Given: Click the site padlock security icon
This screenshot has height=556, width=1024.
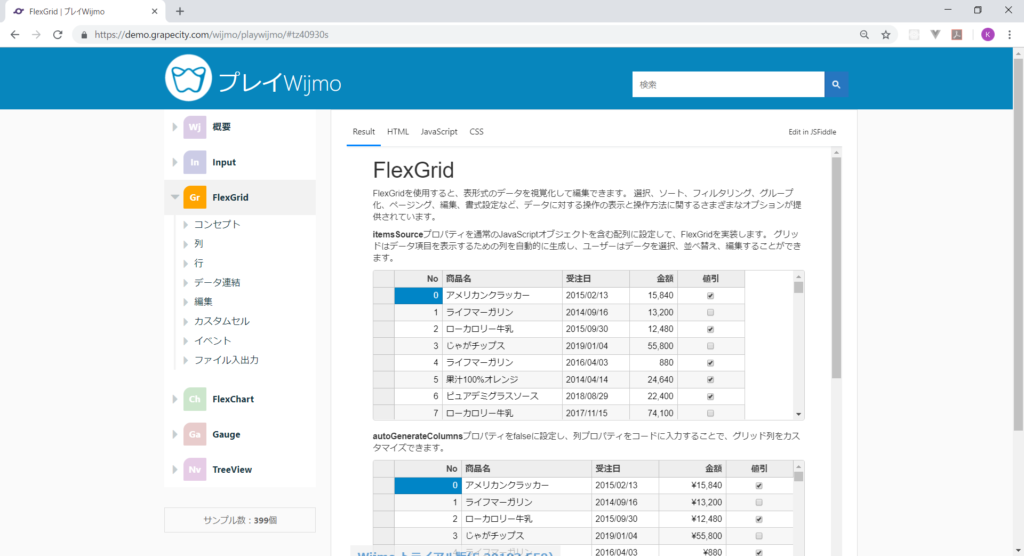Looking at the screenshot, I should tap(84, 35).
